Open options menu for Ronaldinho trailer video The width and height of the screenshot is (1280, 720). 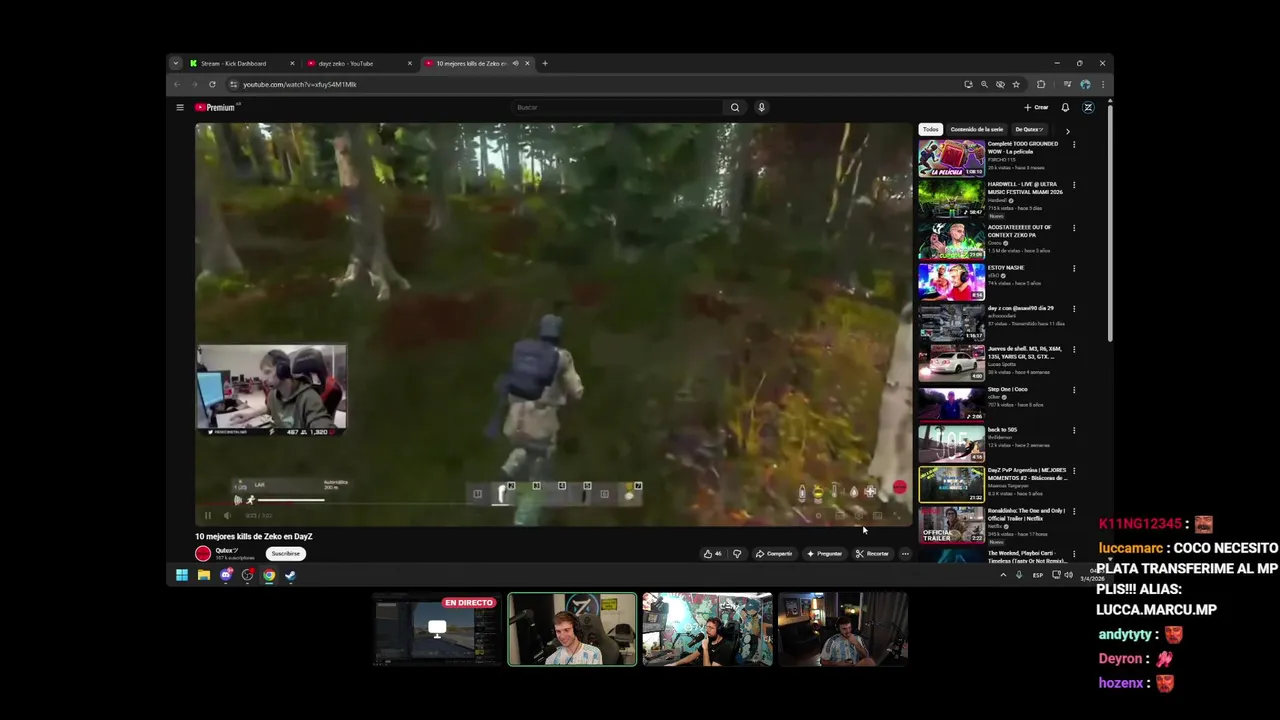1074,512
